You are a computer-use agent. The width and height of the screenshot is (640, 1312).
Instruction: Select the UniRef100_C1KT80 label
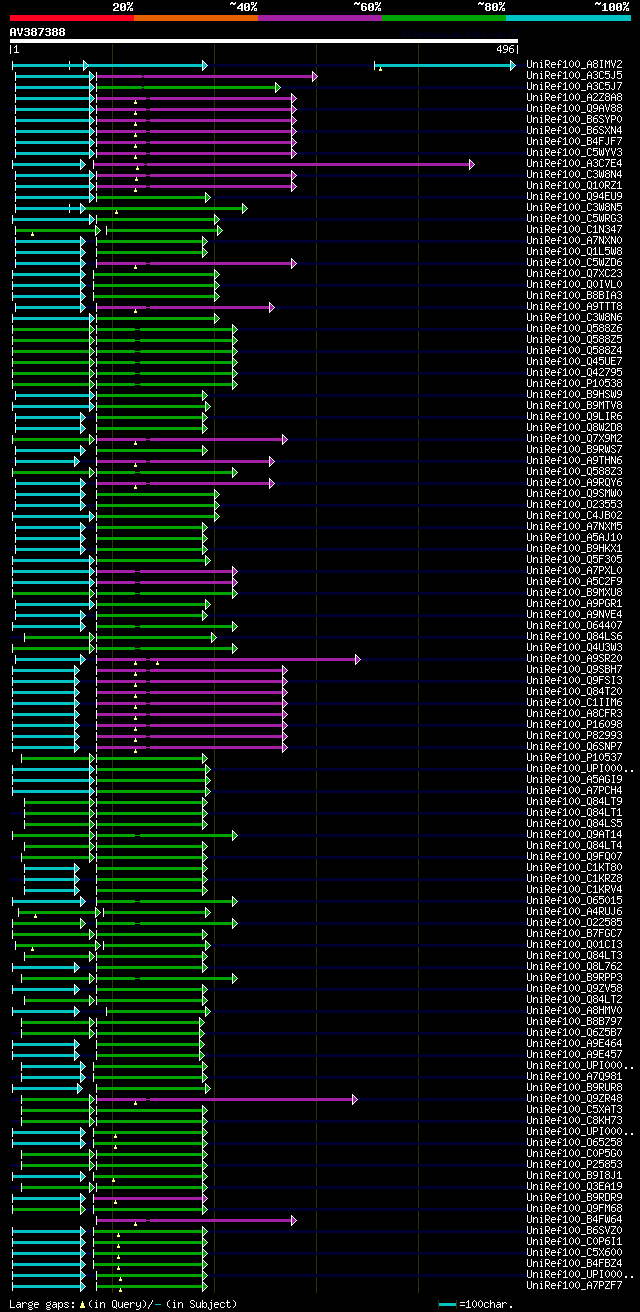576,867
